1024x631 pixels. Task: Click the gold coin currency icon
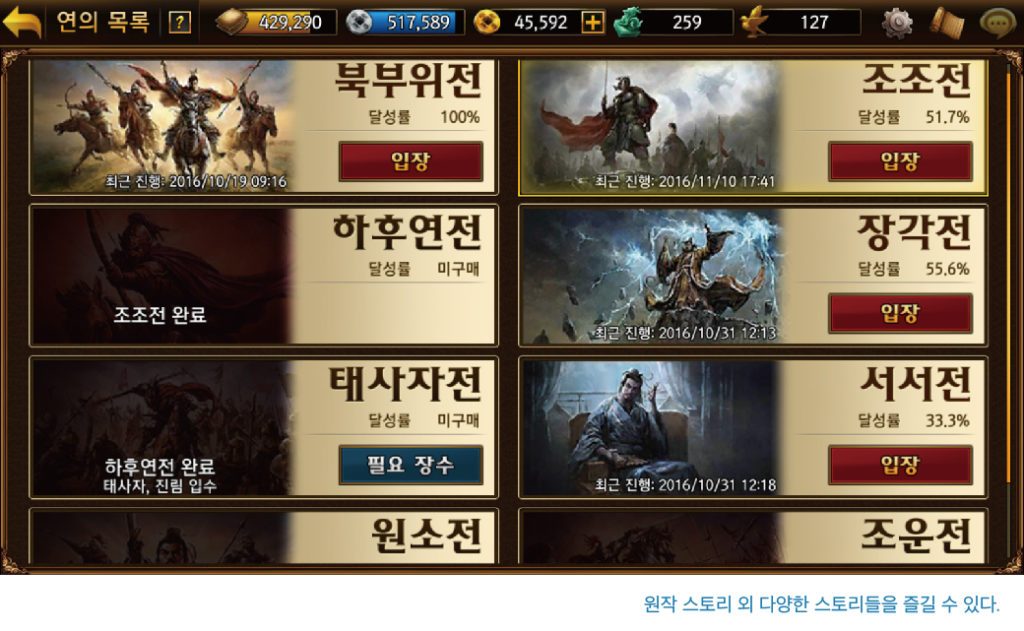coord(487,22)
